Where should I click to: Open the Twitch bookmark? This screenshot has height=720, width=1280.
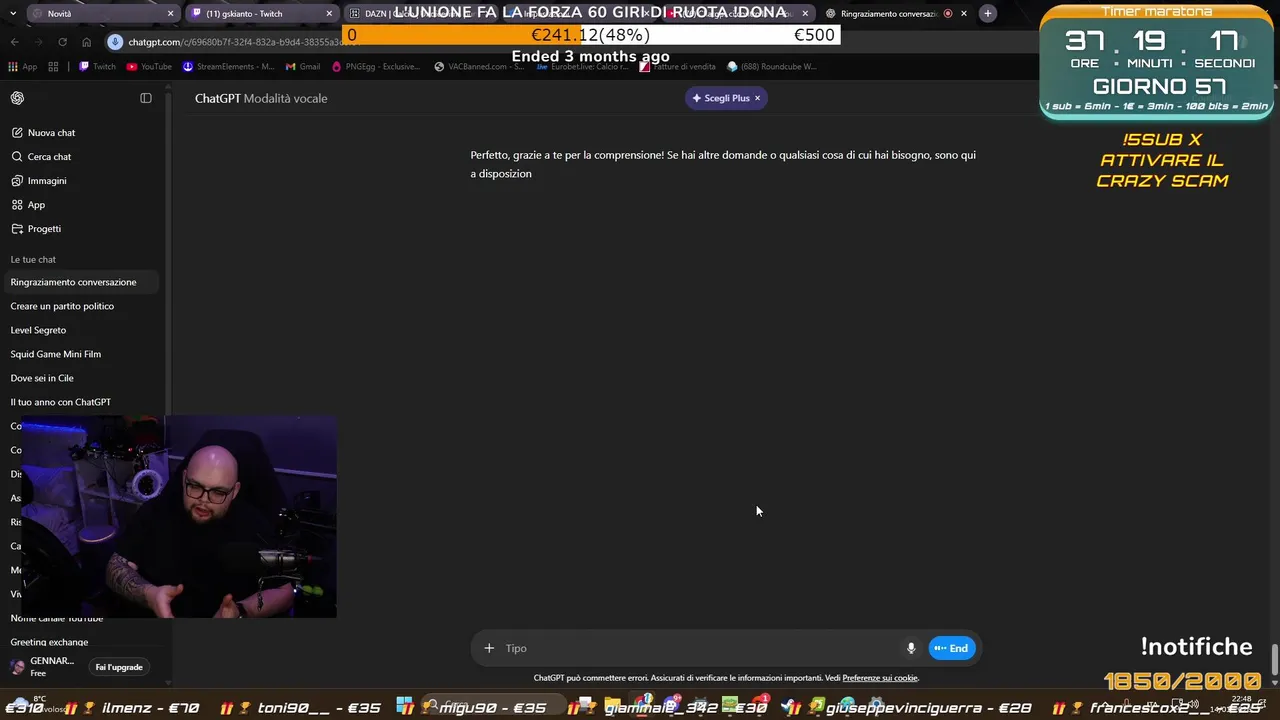coord(97,66)
